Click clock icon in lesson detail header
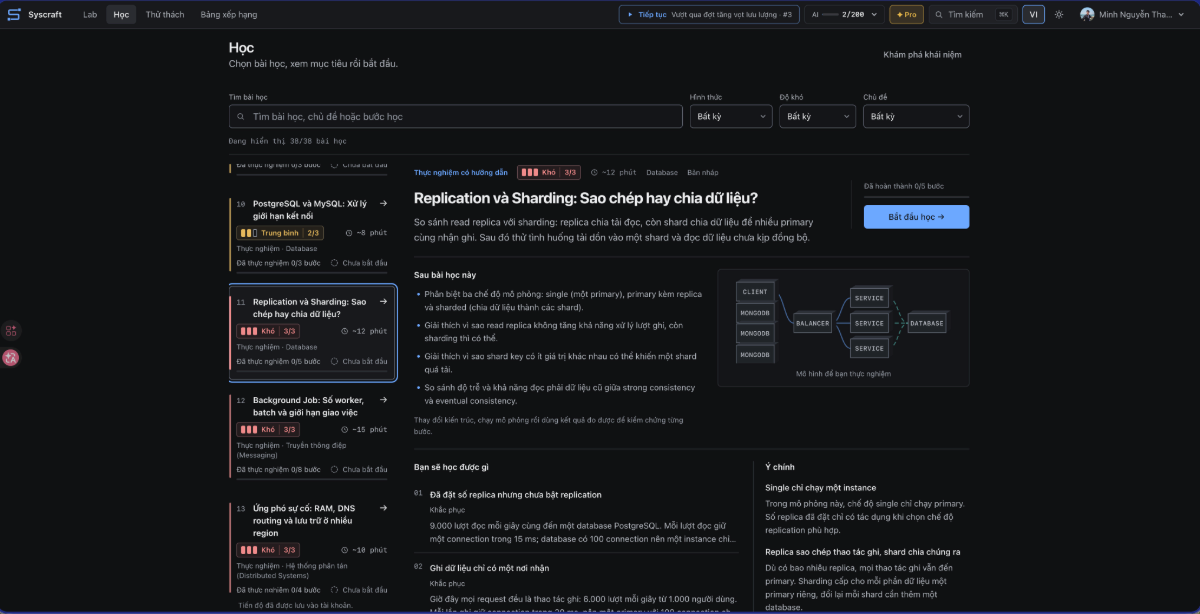 (594, 173)
